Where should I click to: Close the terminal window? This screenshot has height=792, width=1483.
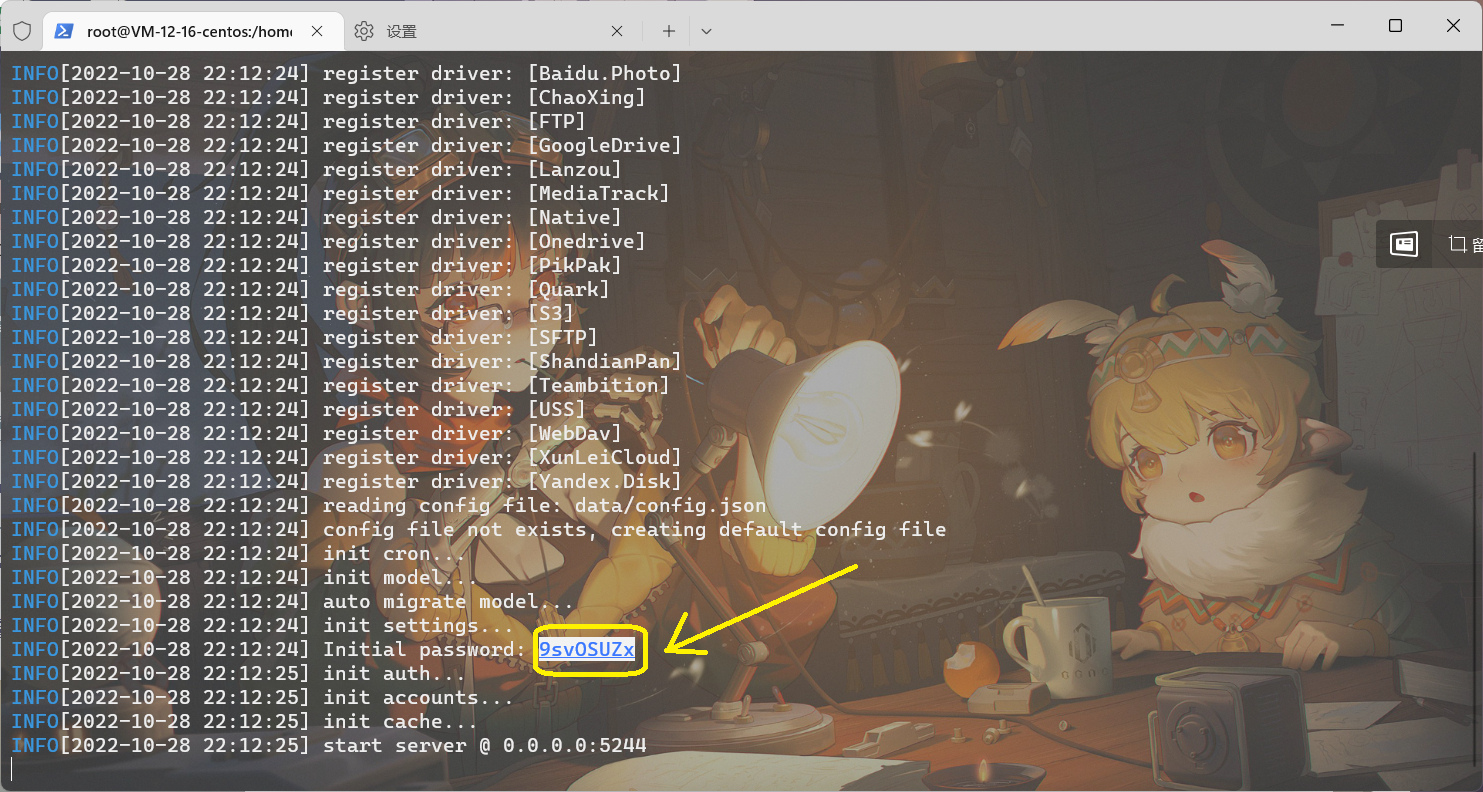pos(1453,25)
